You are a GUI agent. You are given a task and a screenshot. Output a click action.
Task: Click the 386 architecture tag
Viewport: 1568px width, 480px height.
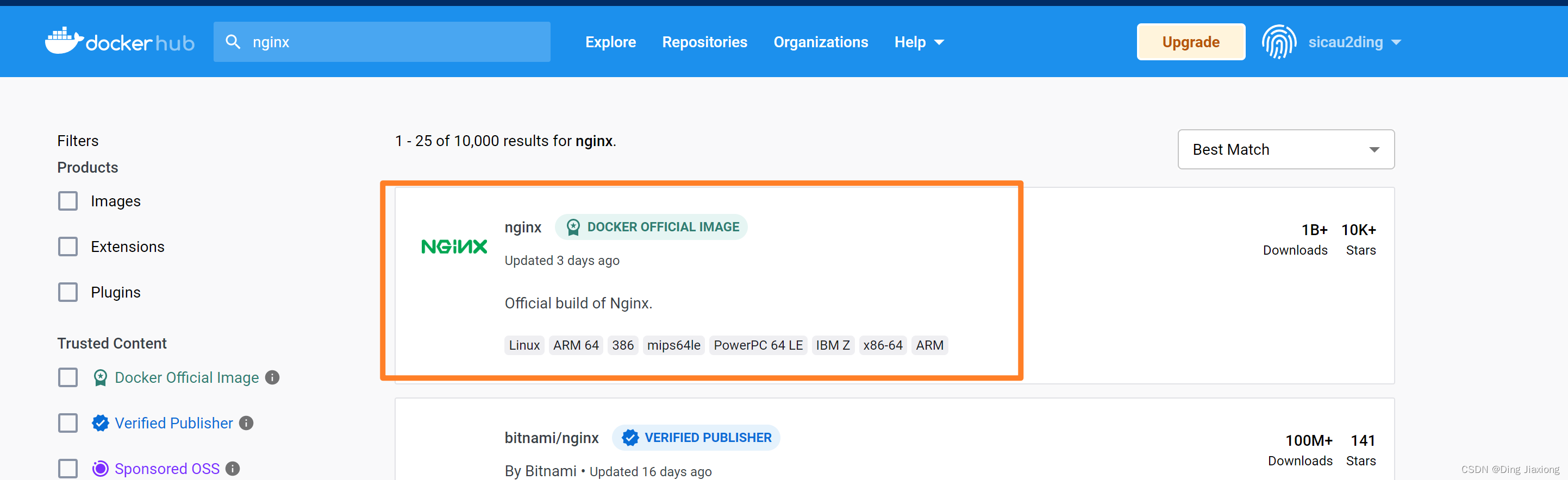[623, 345]
